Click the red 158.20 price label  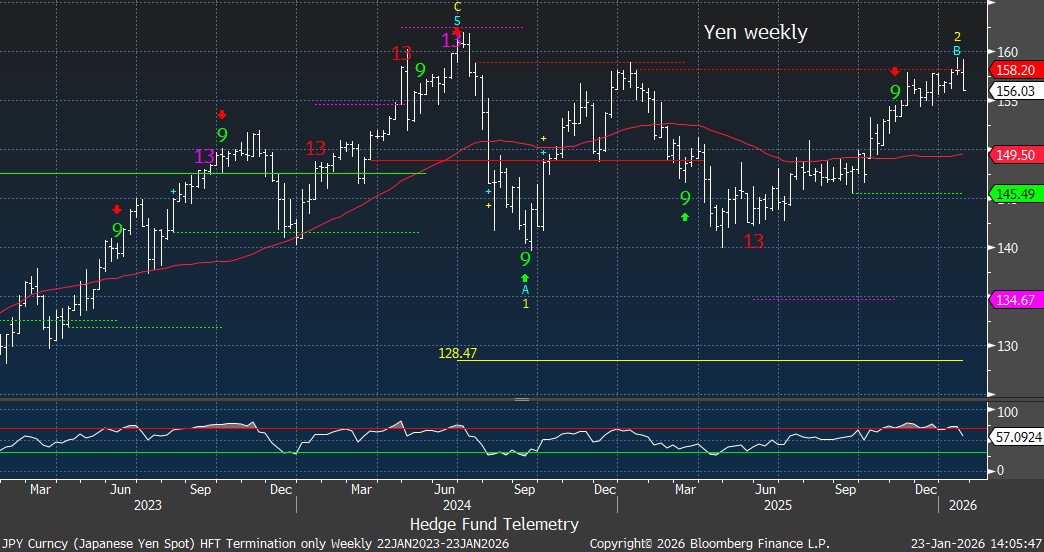(1015, 70)
